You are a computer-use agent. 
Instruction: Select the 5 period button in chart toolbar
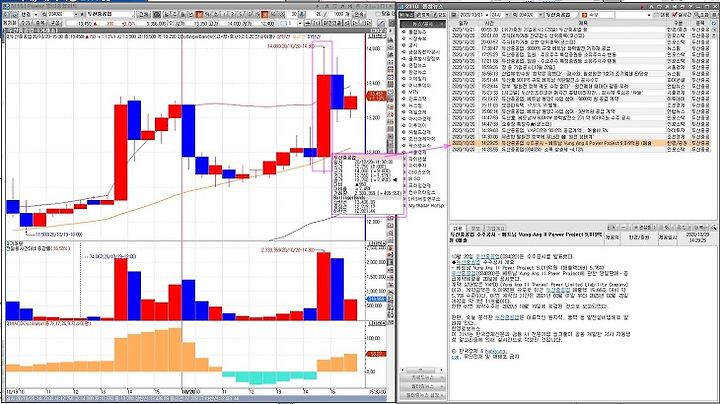point(241,15)
